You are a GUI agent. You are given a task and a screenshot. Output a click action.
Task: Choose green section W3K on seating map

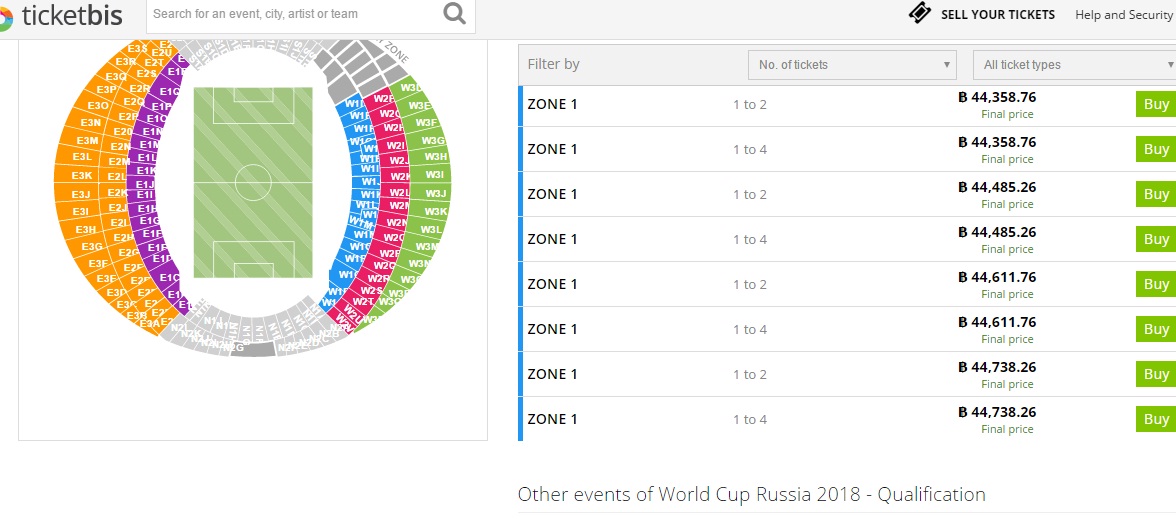tap(435, 212)
